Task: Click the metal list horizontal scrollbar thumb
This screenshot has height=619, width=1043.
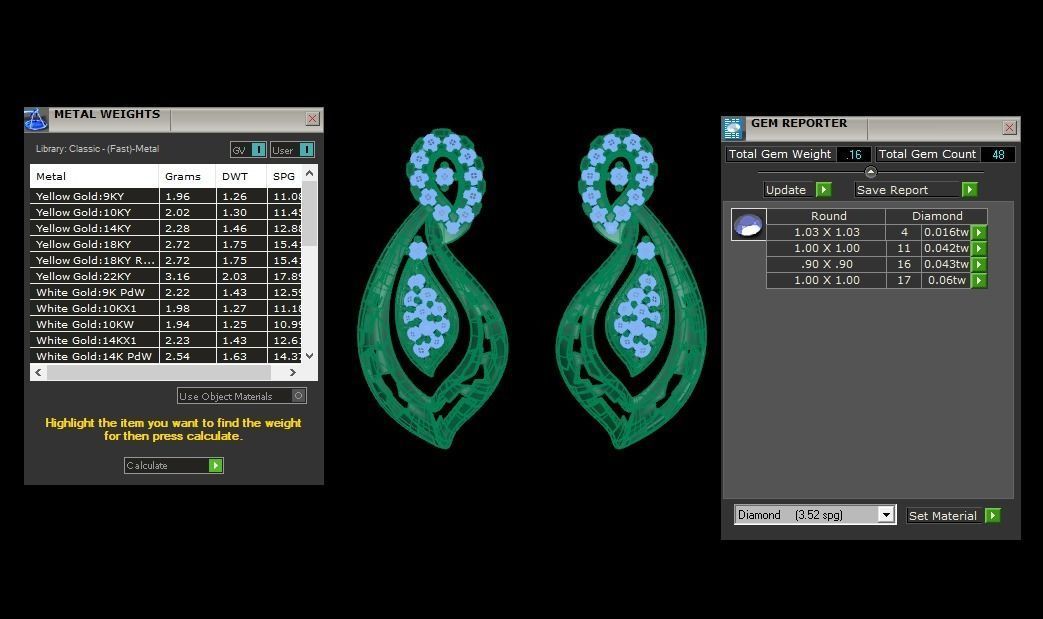Action: (159, 372)
